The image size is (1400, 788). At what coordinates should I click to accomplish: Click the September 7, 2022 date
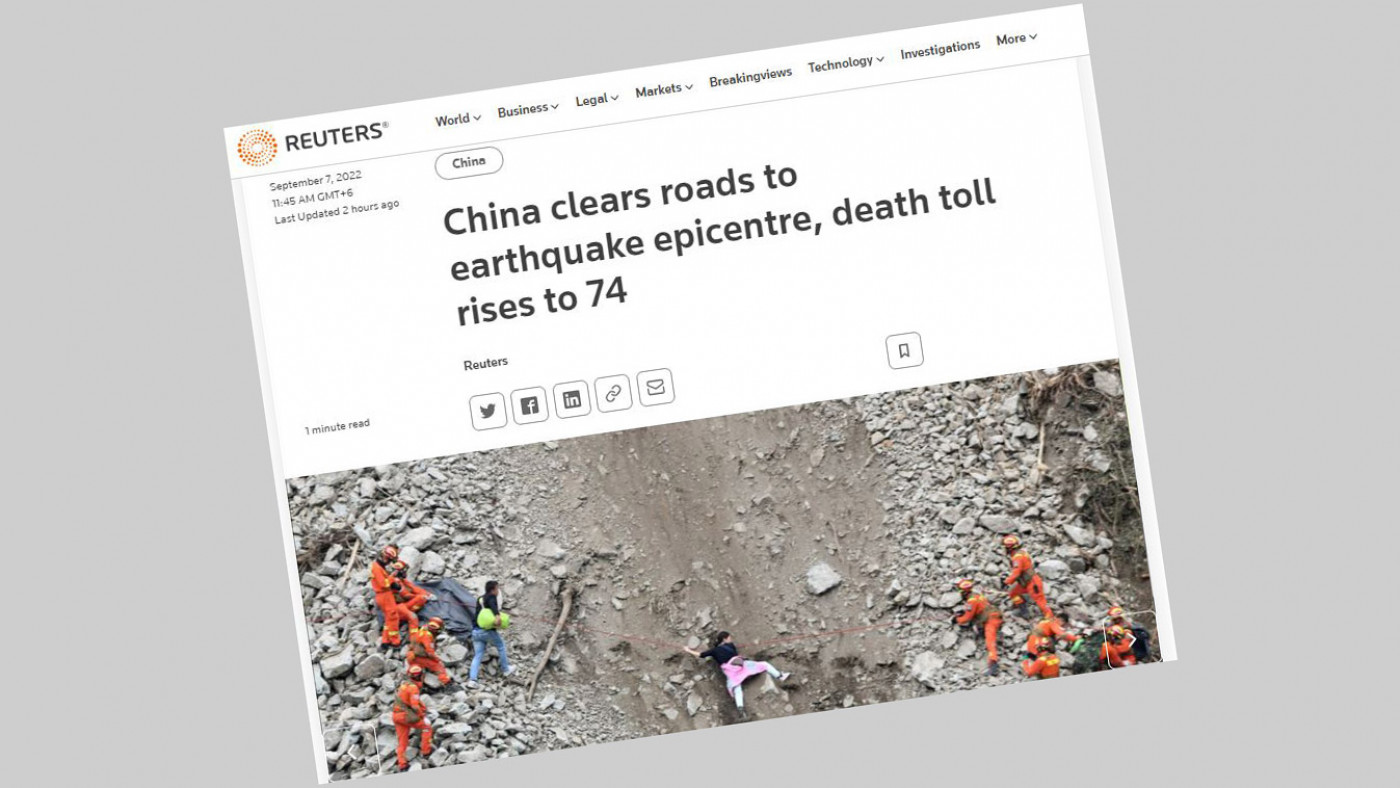click(x=315, y=181)
